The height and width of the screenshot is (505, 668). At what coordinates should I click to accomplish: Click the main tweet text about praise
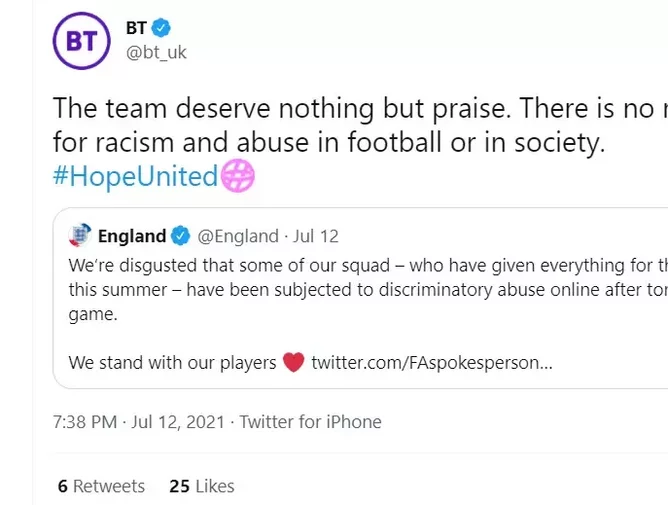coord(360,125)
